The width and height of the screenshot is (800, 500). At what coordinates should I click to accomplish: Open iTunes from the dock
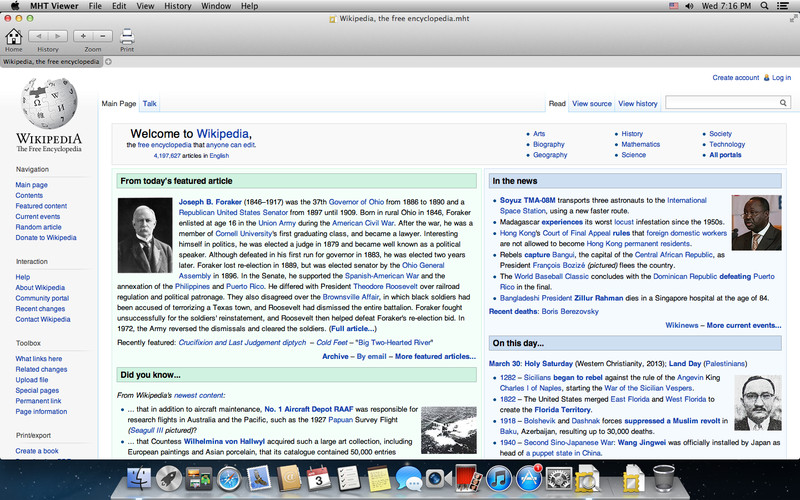click(x=499, y=479)
